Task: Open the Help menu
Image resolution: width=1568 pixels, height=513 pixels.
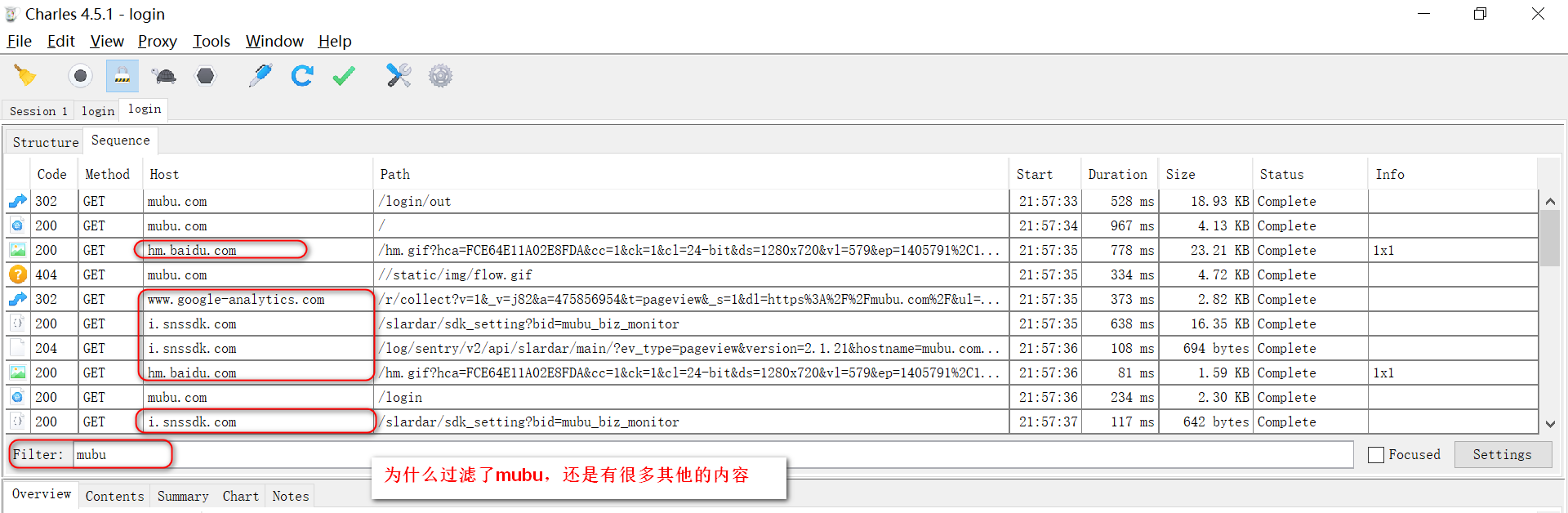Action: [x=335, y=41]
